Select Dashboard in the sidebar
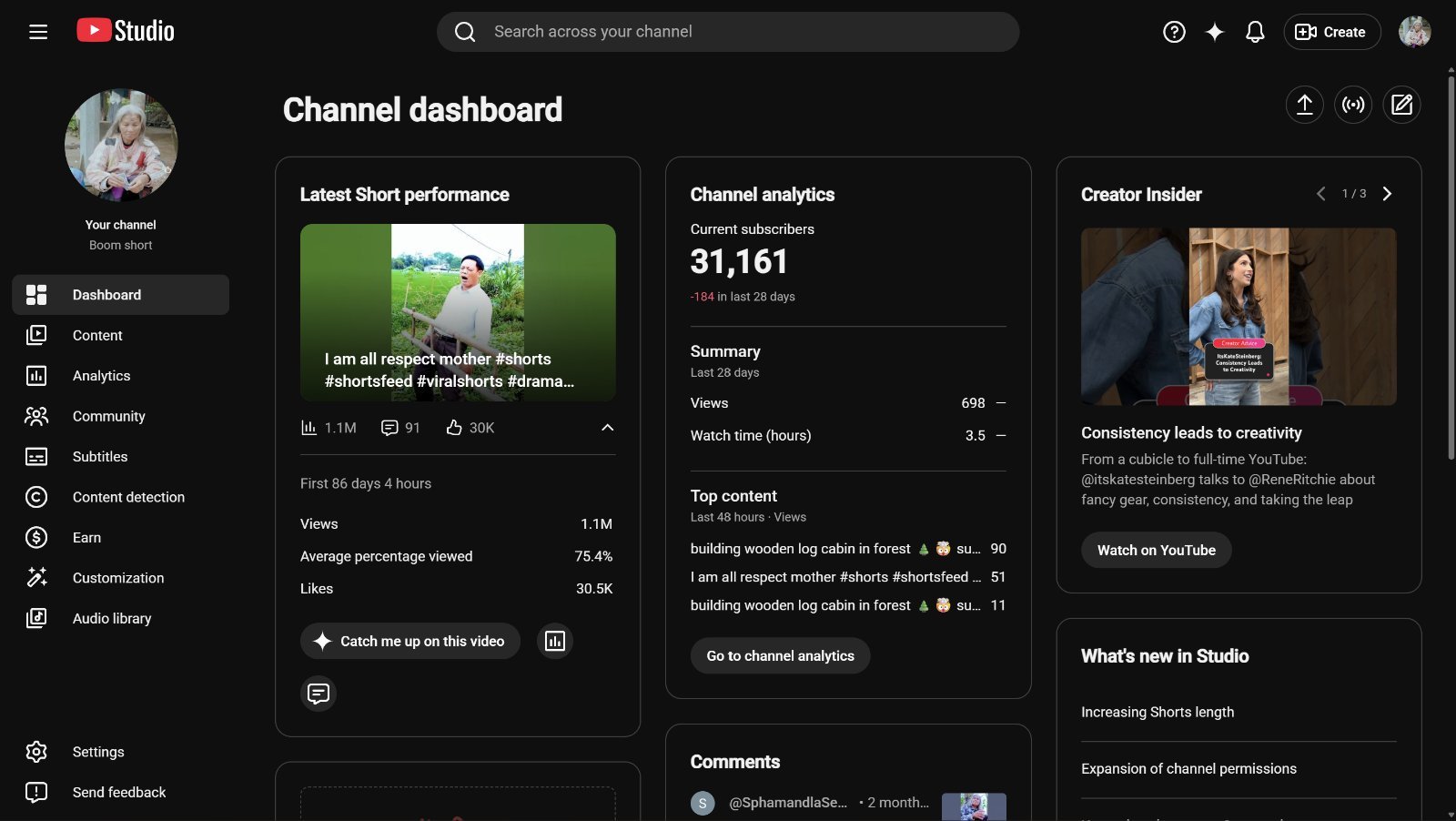The width and height of the screenshot is (1456, 821). [x=121, y=295]
